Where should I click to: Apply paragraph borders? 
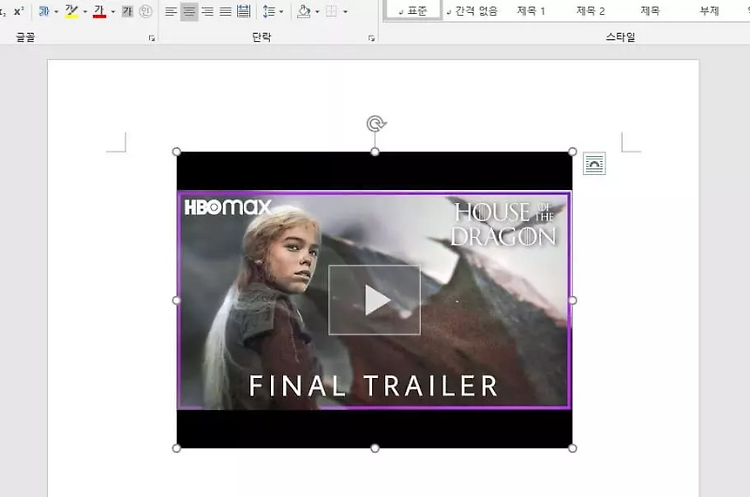(x=331, y=11)
